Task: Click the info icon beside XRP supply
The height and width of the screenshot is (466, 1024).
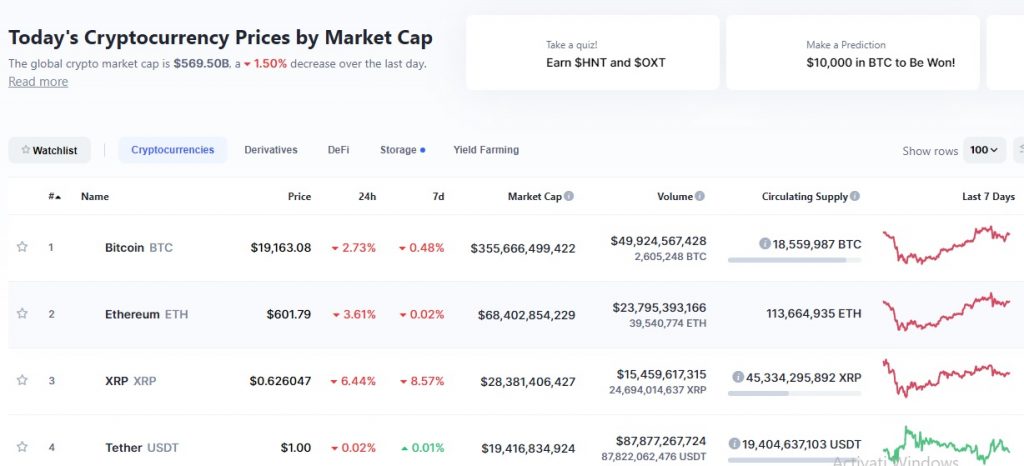Action: [x=738, y=377]
